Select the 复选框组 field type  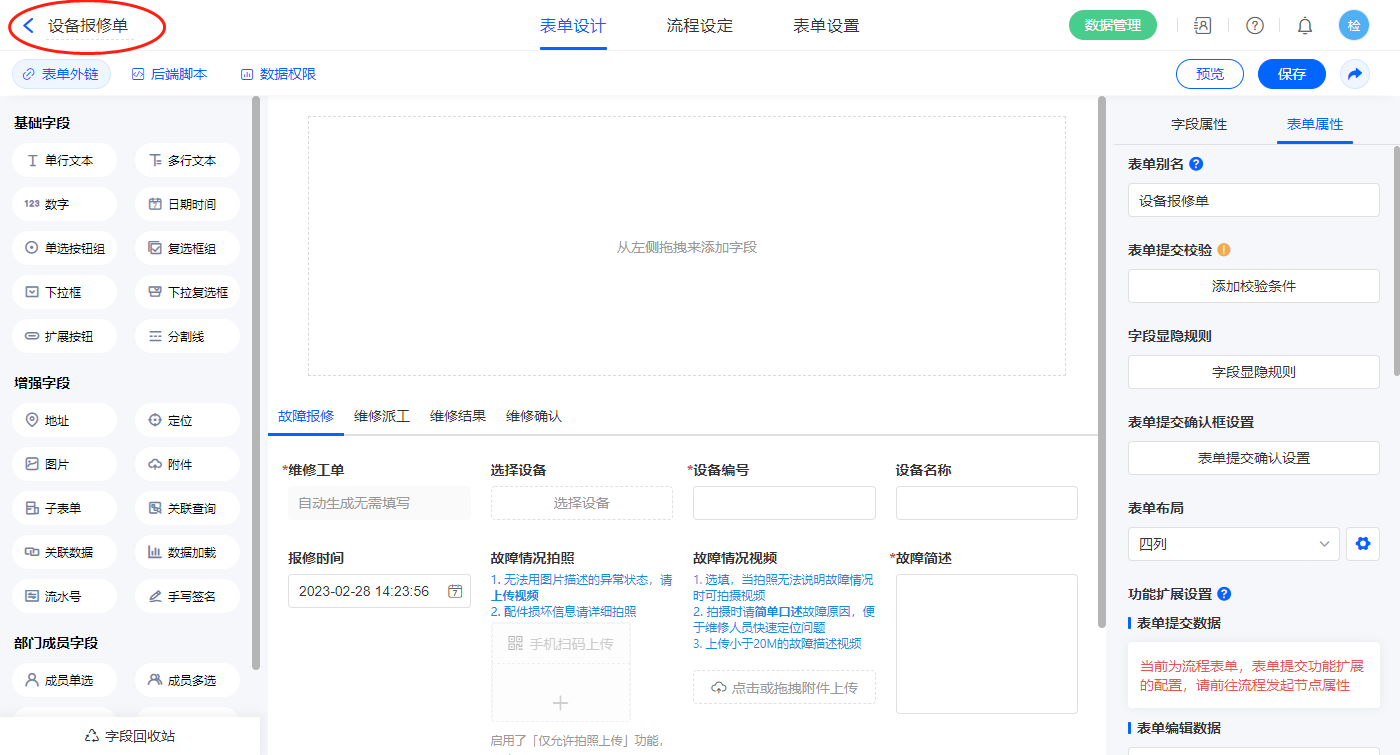click(x=187, y=248)
